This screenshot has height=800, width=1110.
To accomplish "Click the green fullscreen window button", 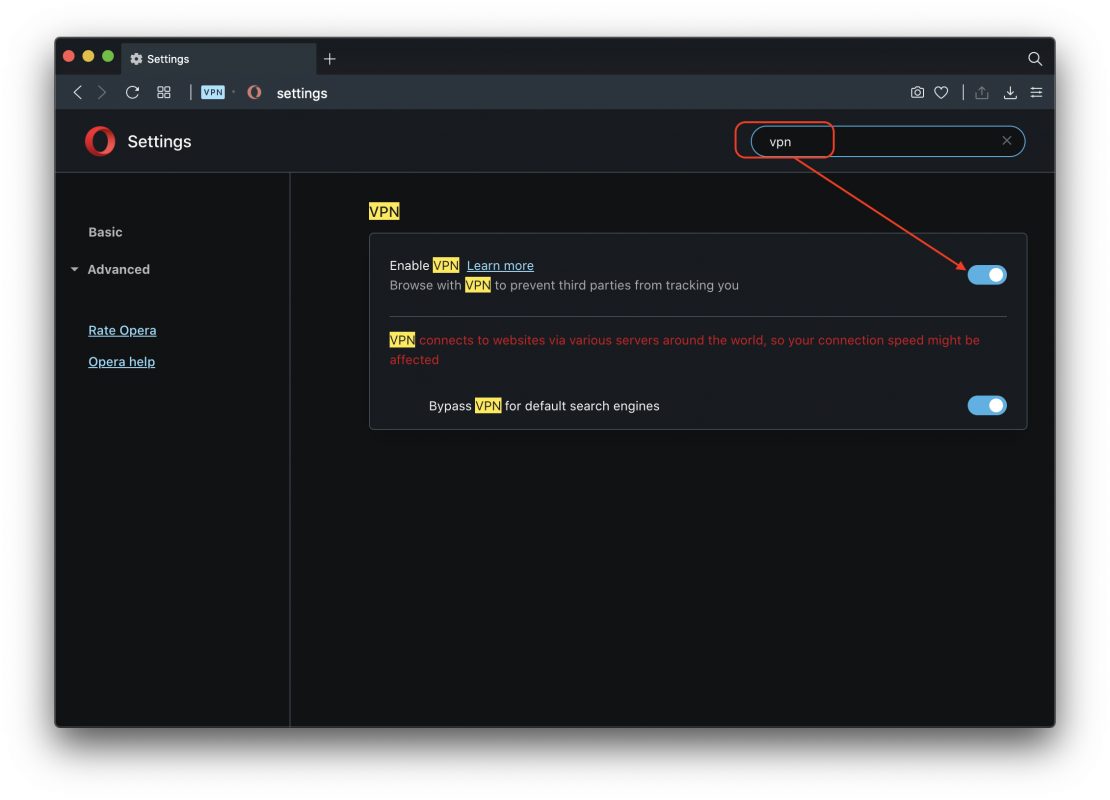I will point(108,57).
